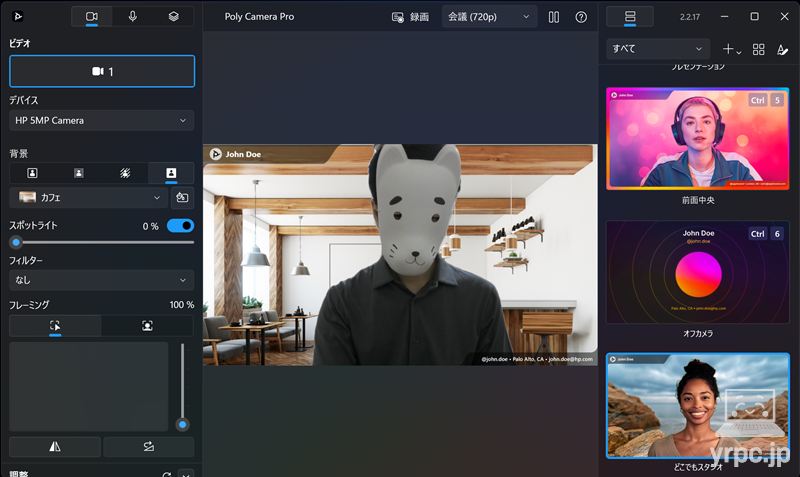Click the add scene plus button
Viewport: 800px width, 477px height.
tap(731, 49)
